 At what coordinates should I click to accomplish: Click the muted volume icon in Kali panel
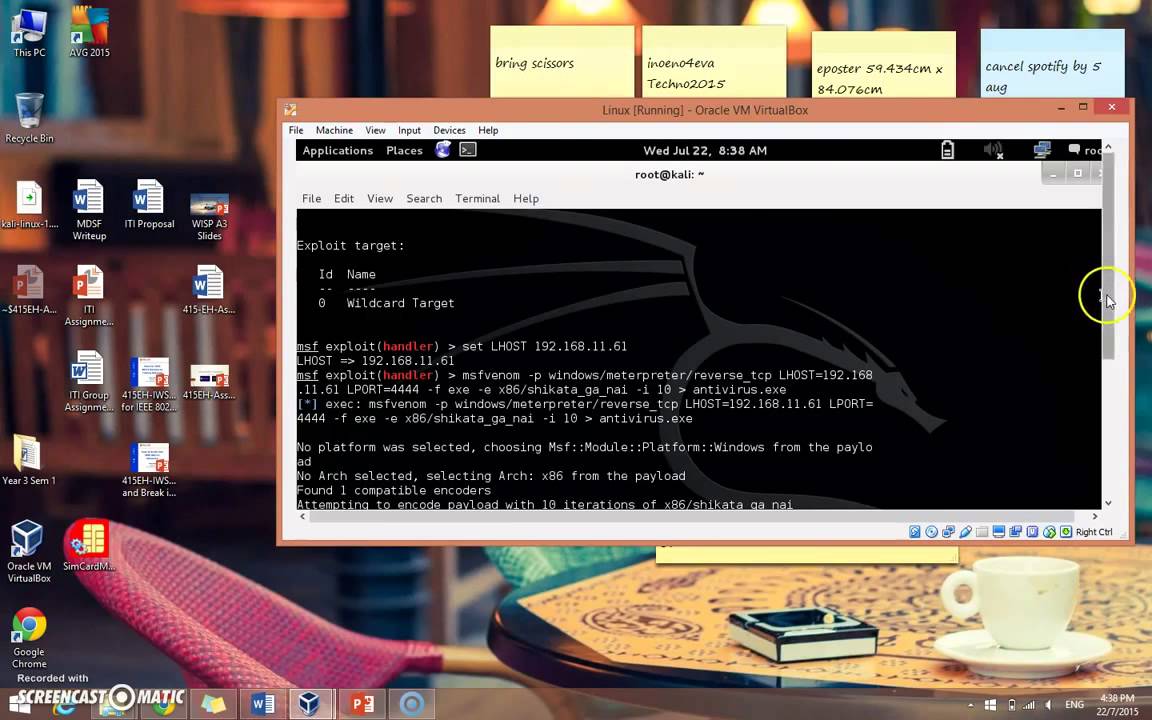tap(993, 150)
